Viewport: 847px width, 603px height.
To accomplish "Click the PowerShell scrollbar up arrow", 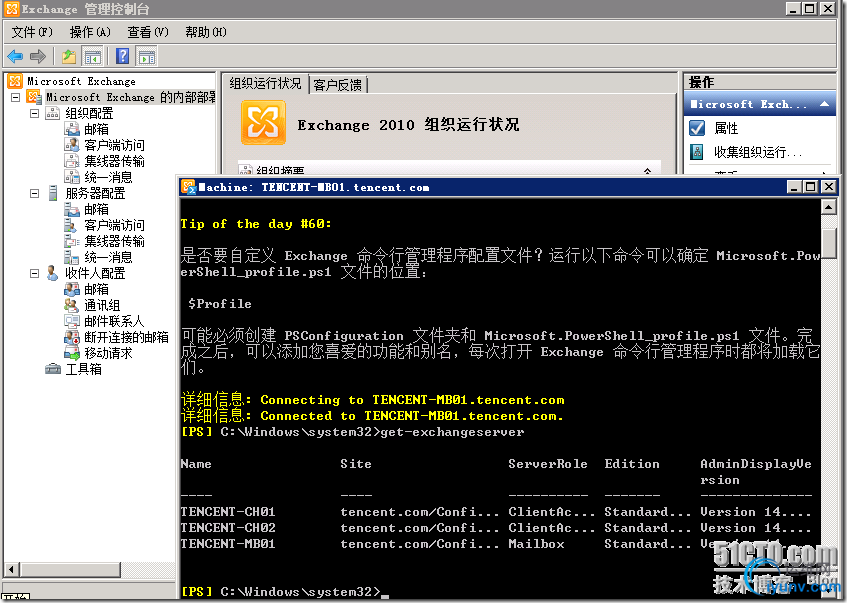I will tap(829, 207).
